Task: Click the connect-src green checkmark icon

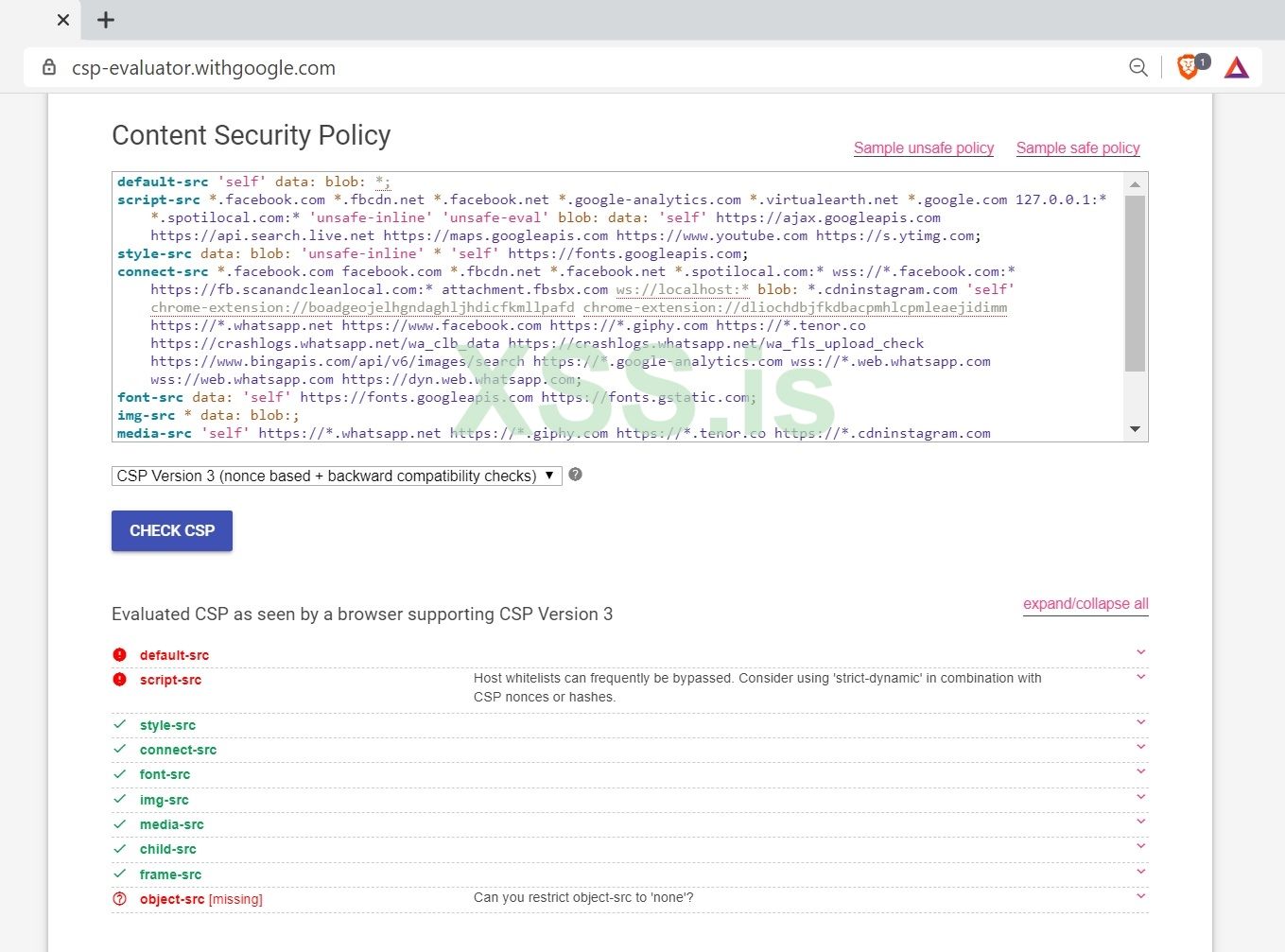Action: click(119, 749)
